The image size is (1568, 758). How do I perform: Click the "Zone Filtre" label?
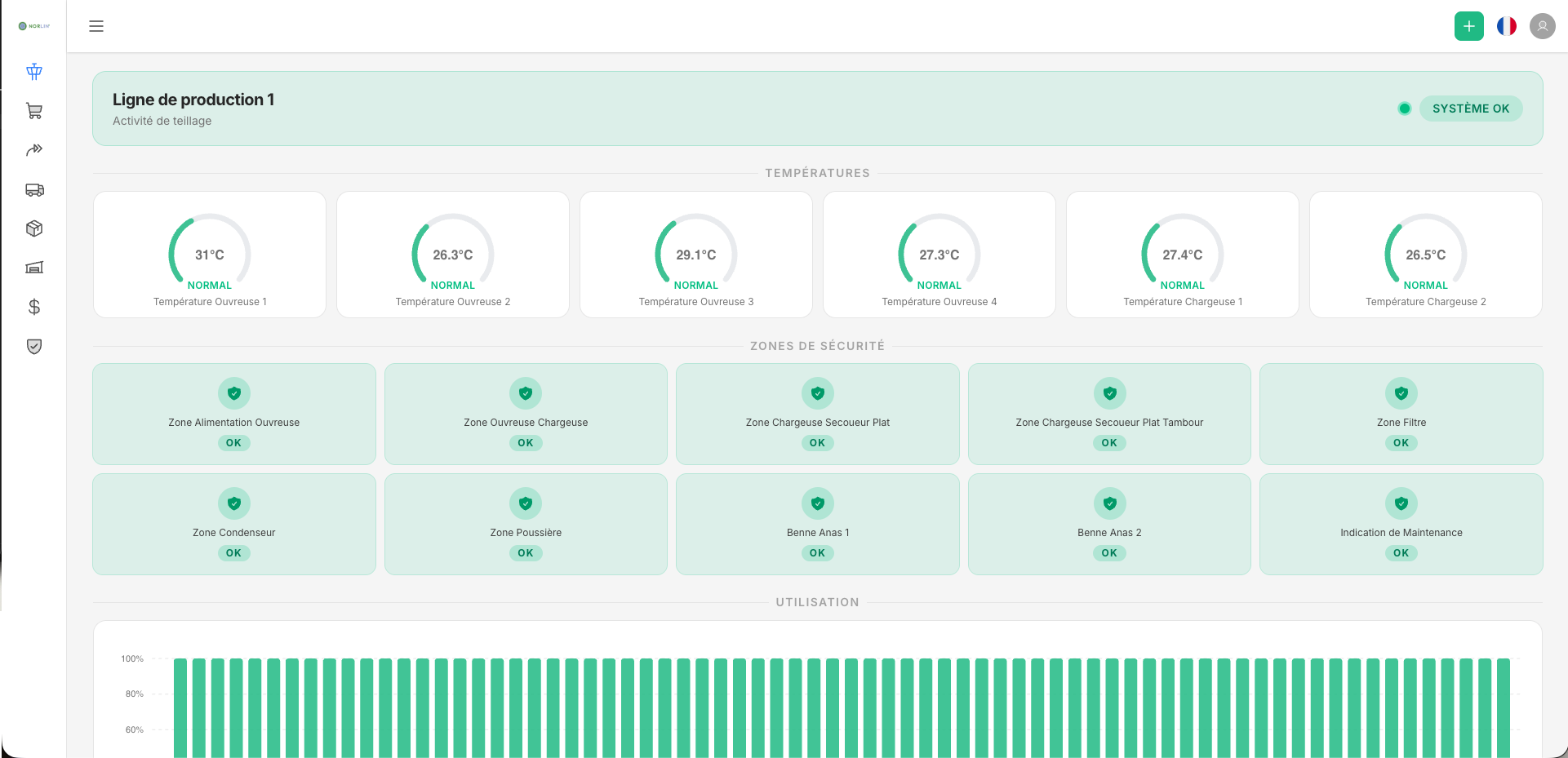coord(1401,423)
